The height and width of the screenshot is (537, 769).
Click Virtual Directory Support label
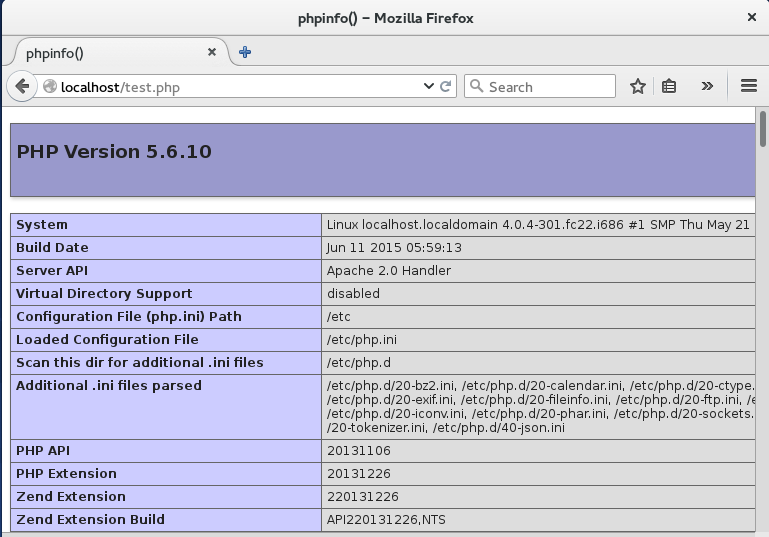coord(104,294)
